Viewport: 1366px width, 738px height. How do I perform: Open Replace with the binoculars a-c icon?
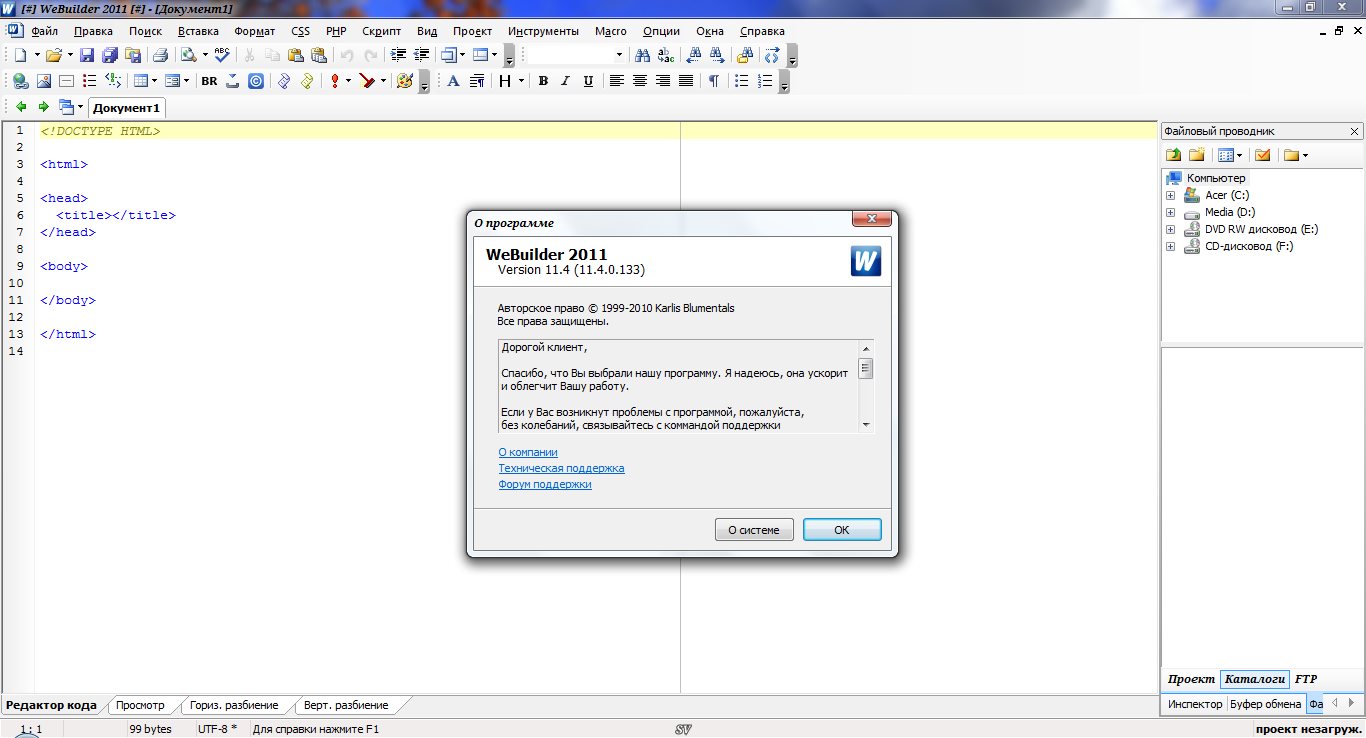pyautogui.click(x=666, y=55)
